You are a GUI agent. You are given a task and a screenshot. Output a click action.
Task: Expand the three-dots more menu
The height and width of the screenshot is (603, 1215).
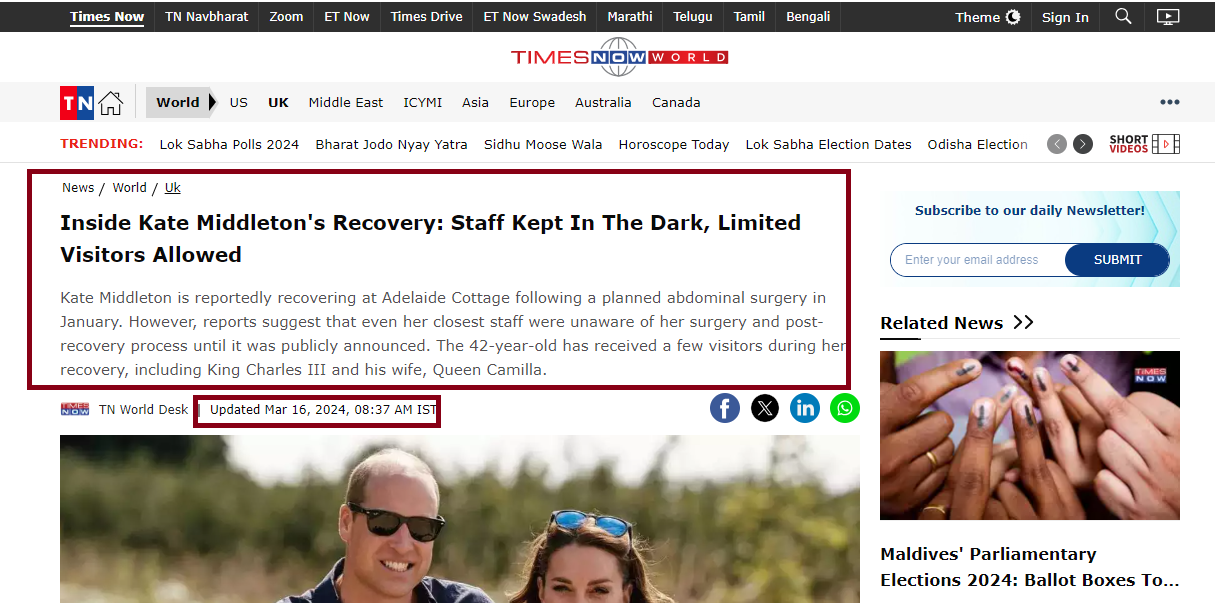tap(1170, 102)
